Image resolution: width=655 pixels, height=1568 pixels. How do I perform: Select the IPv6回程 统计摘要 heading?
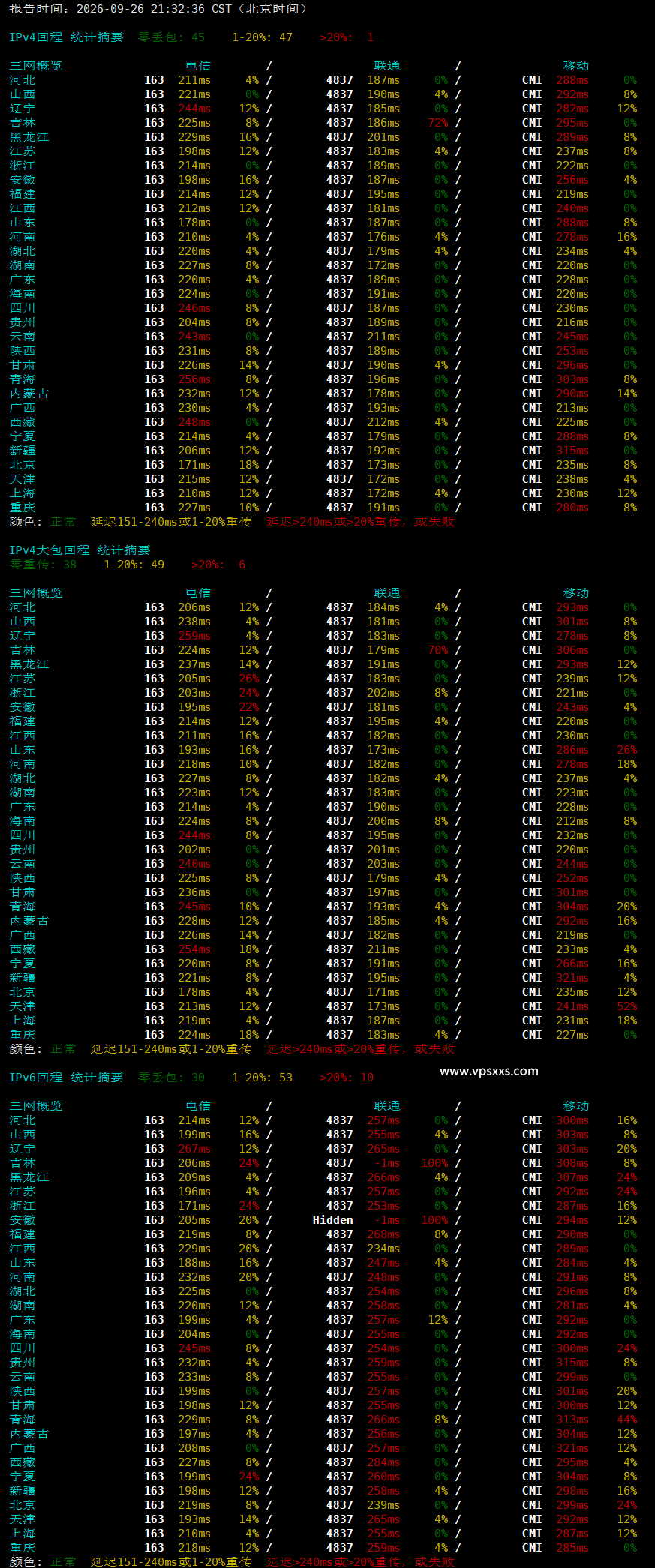pyautogui.click(x=66, y=1078)
